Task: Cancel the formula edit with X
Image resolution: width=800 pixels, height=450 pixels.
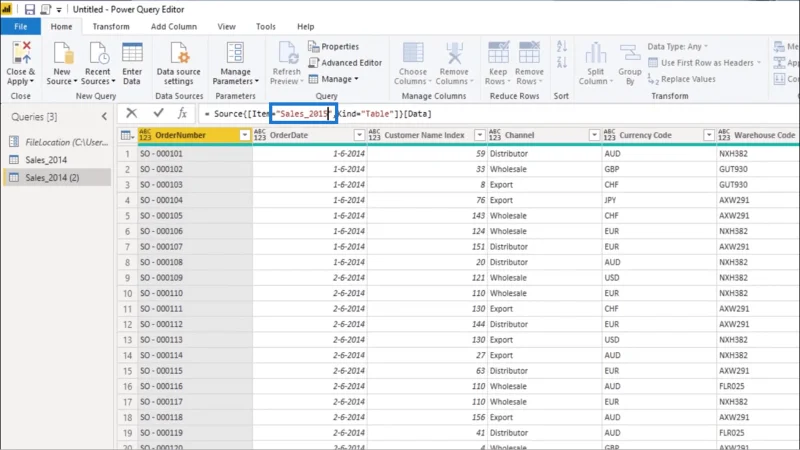Action: coord(132,113)
